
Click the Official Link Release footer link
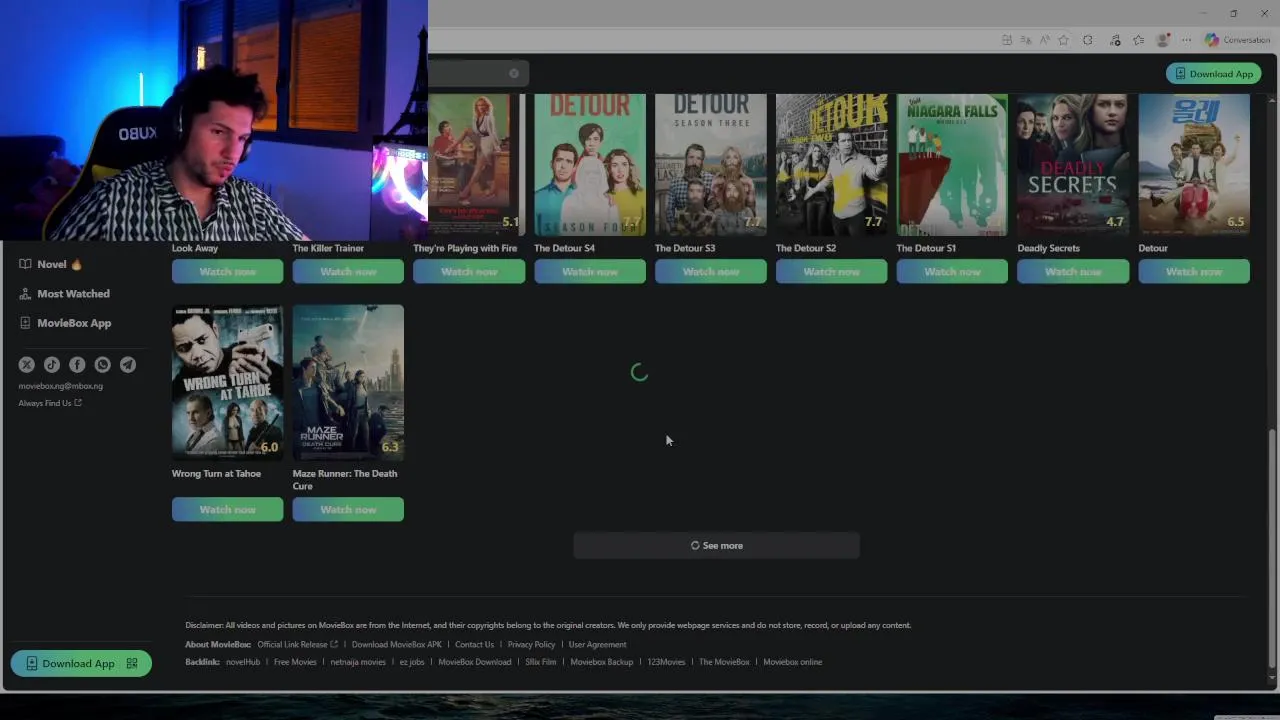(x=297, y=644)
